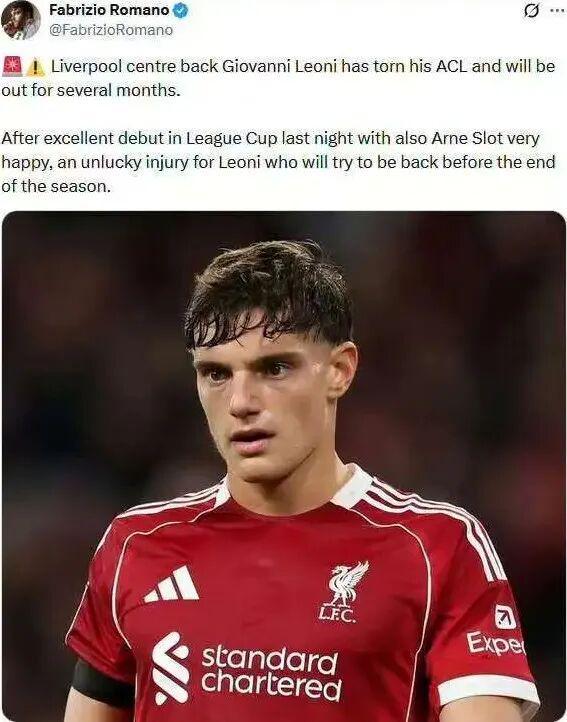The height and width of the screenshot is (722, 567).
Task: Click the LFC crest on the shirt
Action: pyautogui.click(x=343, y=592)
